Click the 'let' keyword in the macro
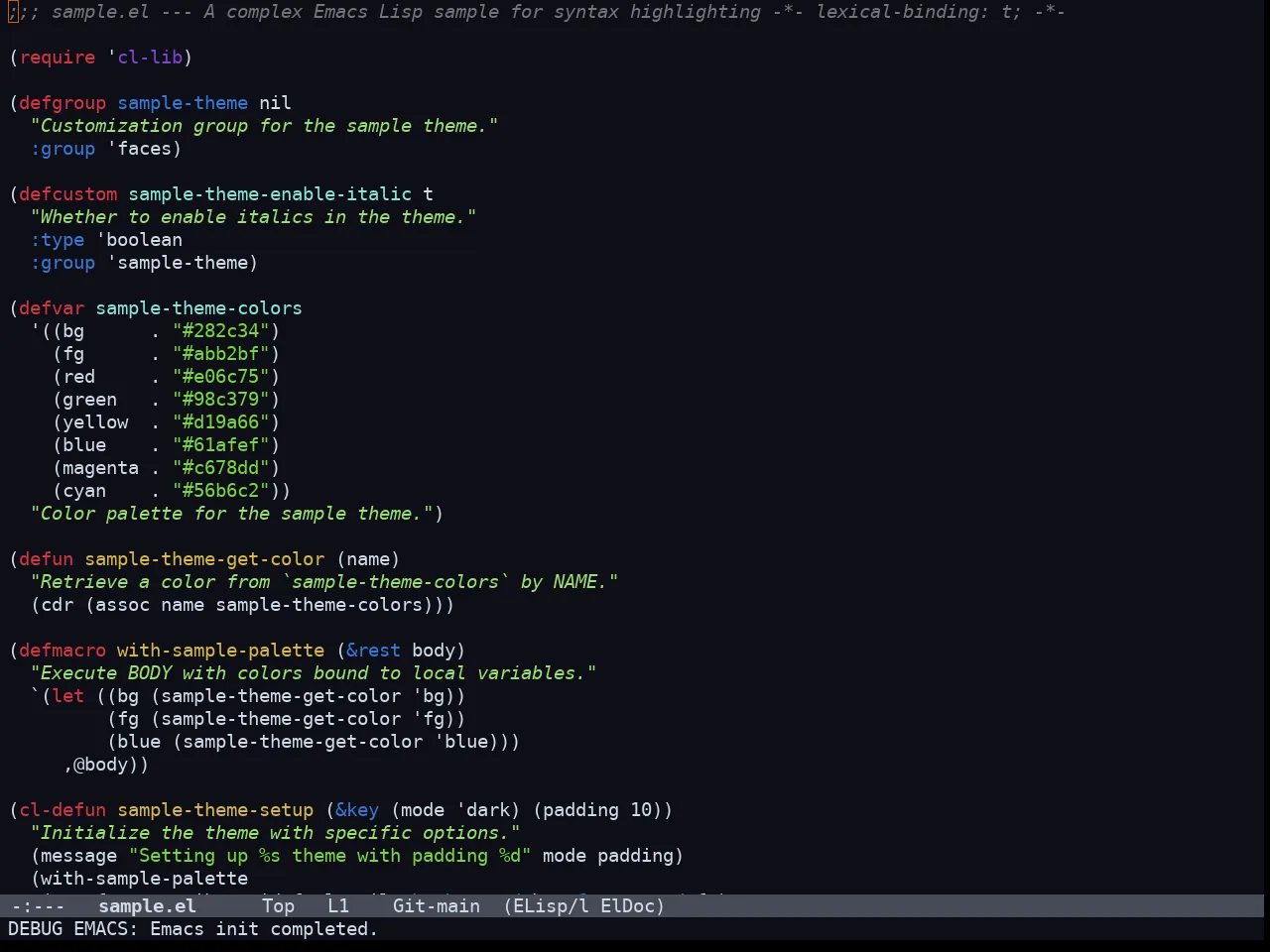Image resolution: width=1270 pixels, height=952 pixels. 68,696
